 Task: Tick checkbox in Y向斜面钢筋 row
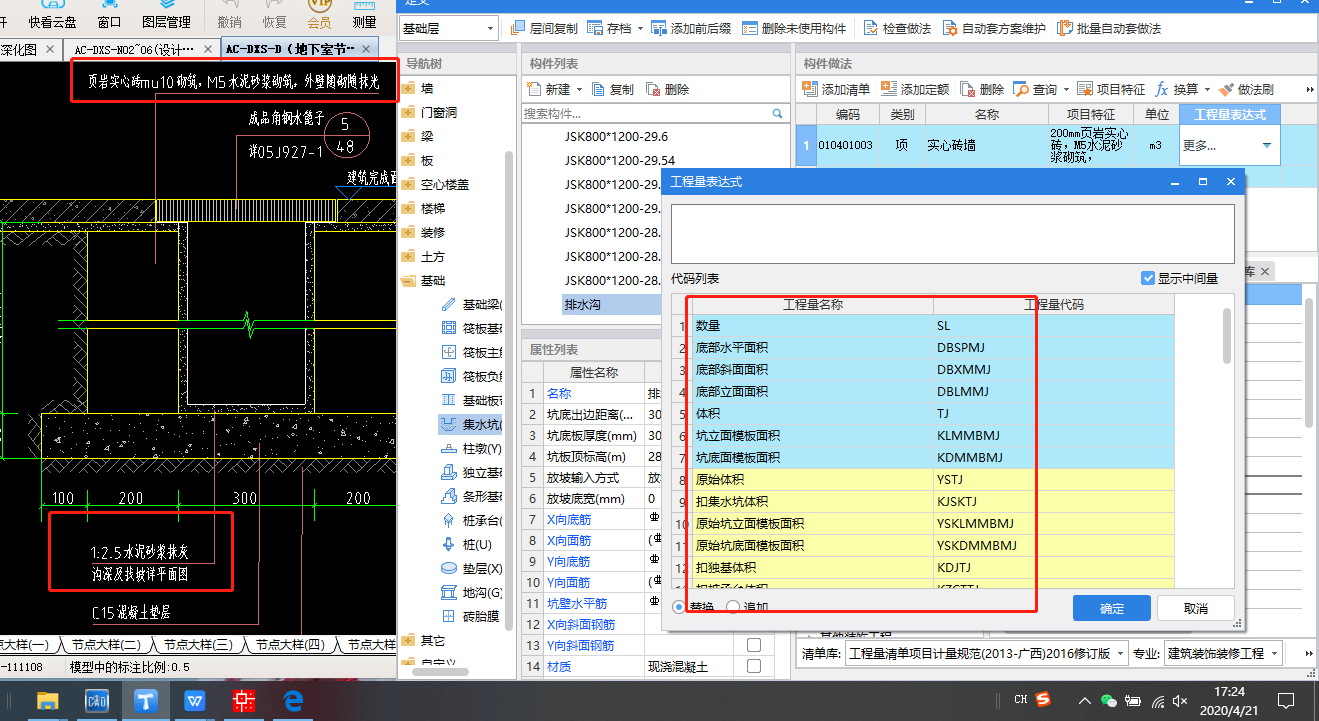pos(754,645)
